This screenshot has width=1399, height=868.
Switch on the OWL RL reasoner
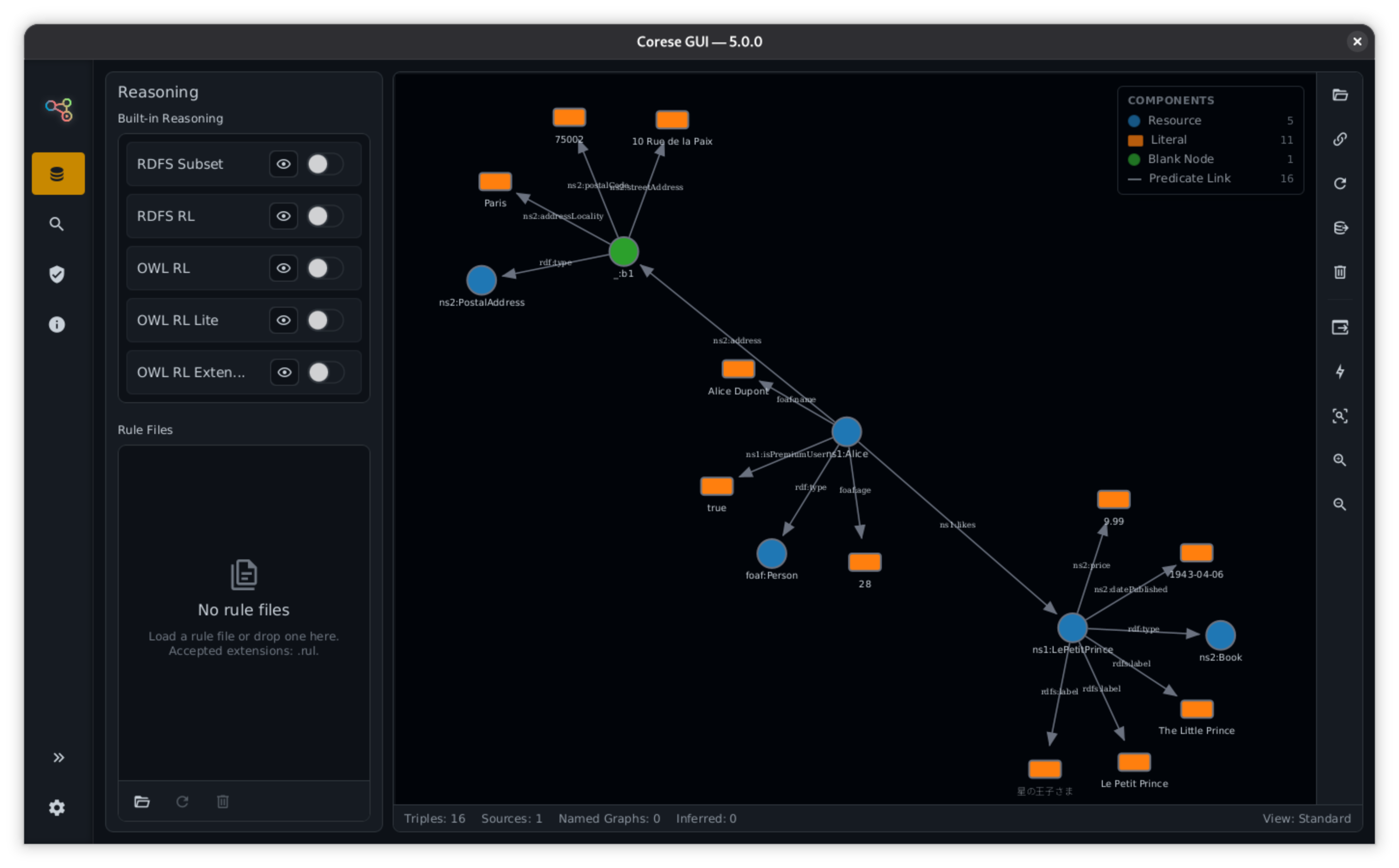pyautogui.click(x=325, y=268)
